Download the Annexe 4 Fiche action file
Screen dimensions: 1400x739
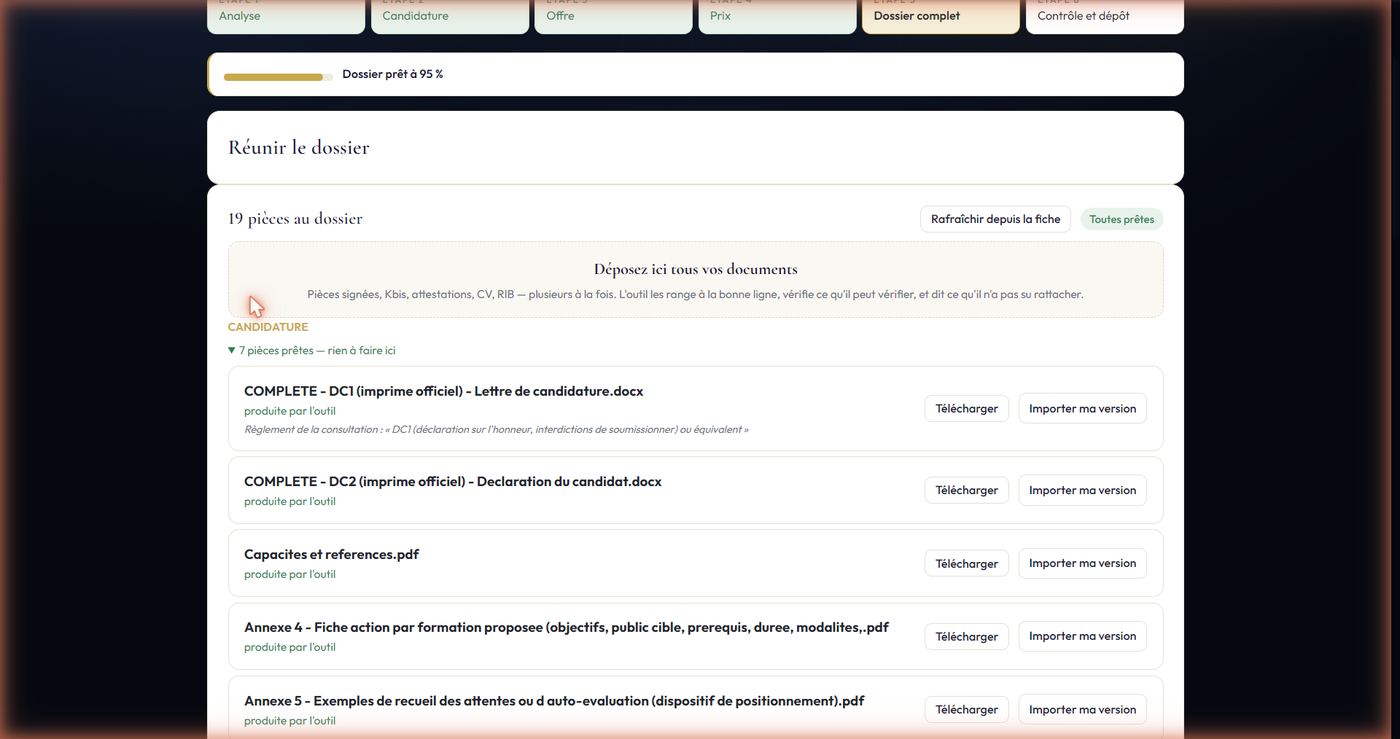coord(967,636)
